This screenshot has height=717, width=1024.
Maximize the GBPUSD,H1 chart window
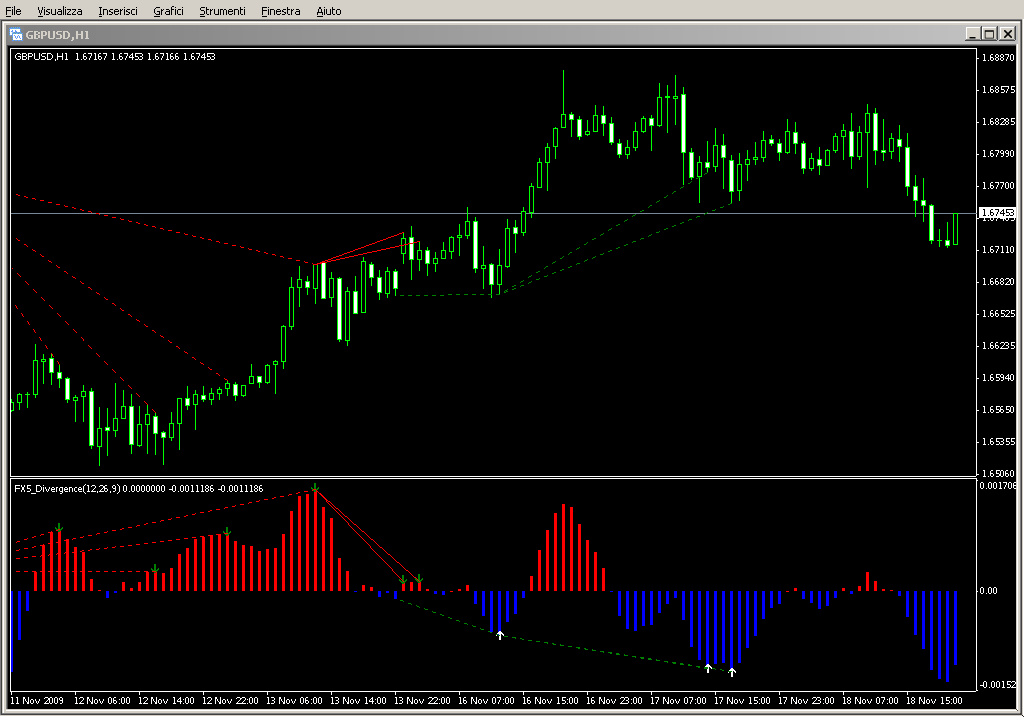coord(989,34)
